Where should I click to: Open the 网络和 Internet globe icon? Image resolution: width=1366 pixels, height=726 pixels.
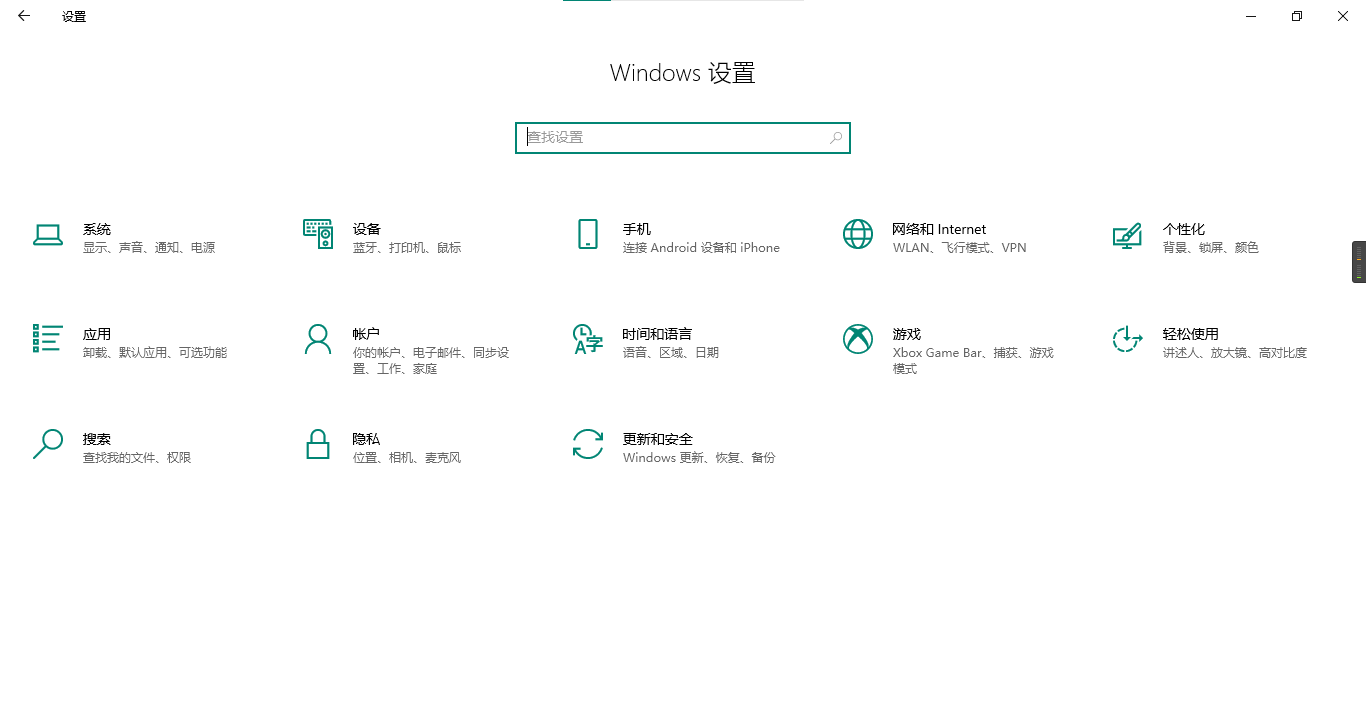click(858, 234)
